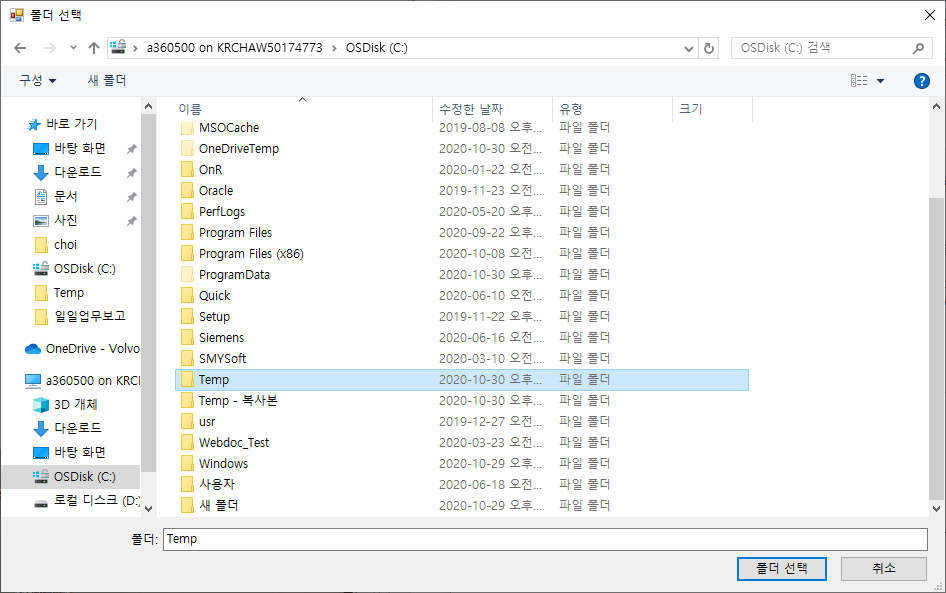Viewport: 946px width, 593px height.
Task: Cancel with 취소 button
Action: pos(884,569)
